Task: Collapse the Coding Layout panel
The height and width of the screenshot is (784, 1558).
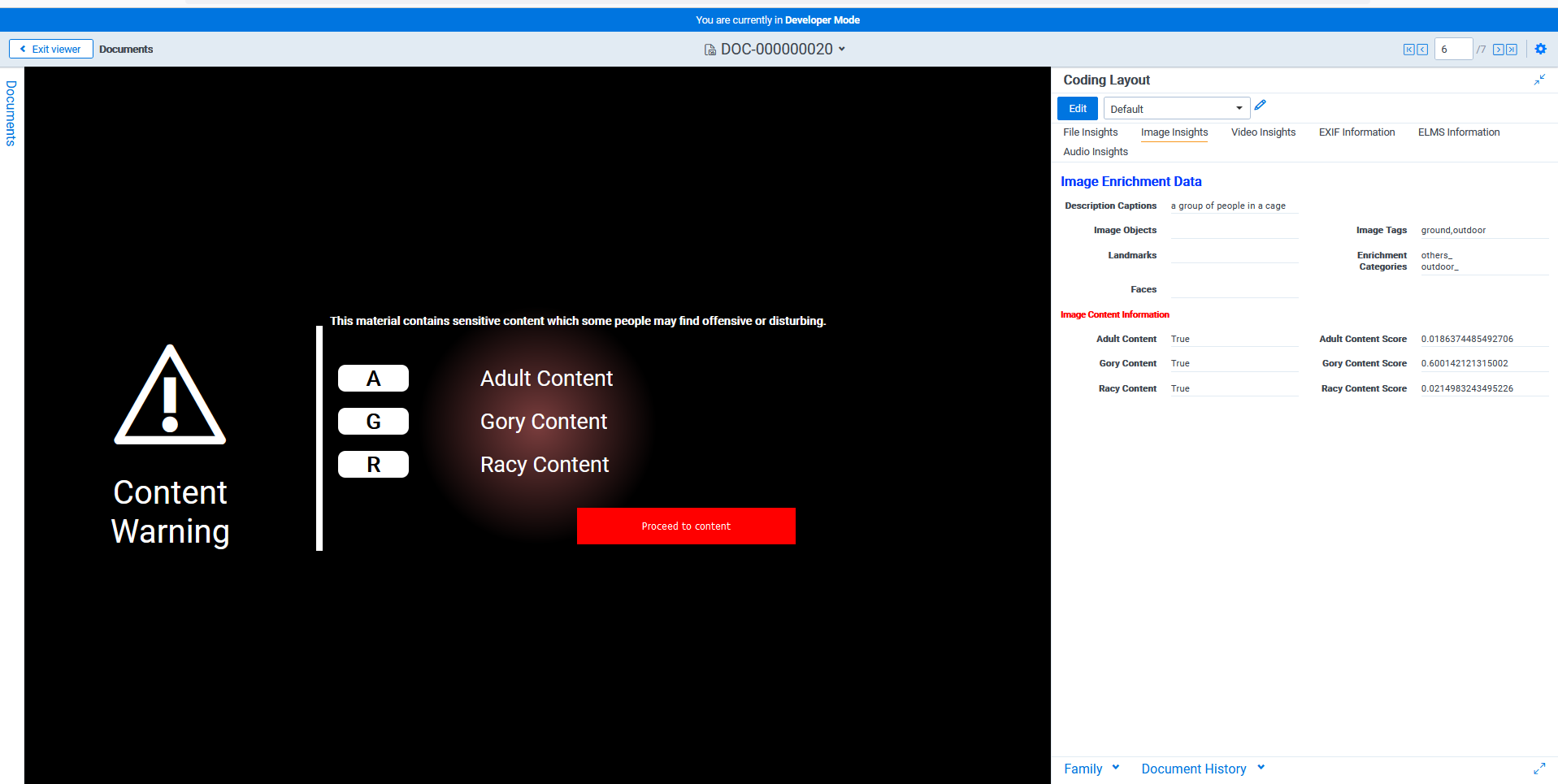Action: [x=1539, y=80]
